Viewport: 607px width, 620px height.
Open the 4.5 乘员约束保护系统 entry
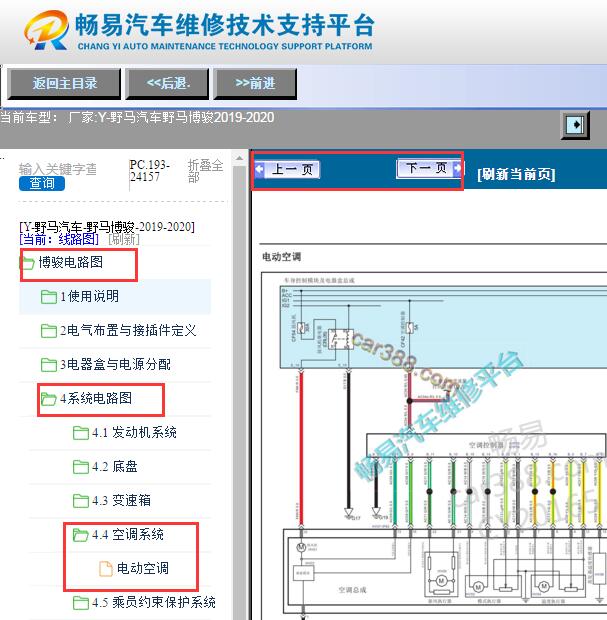154,602
